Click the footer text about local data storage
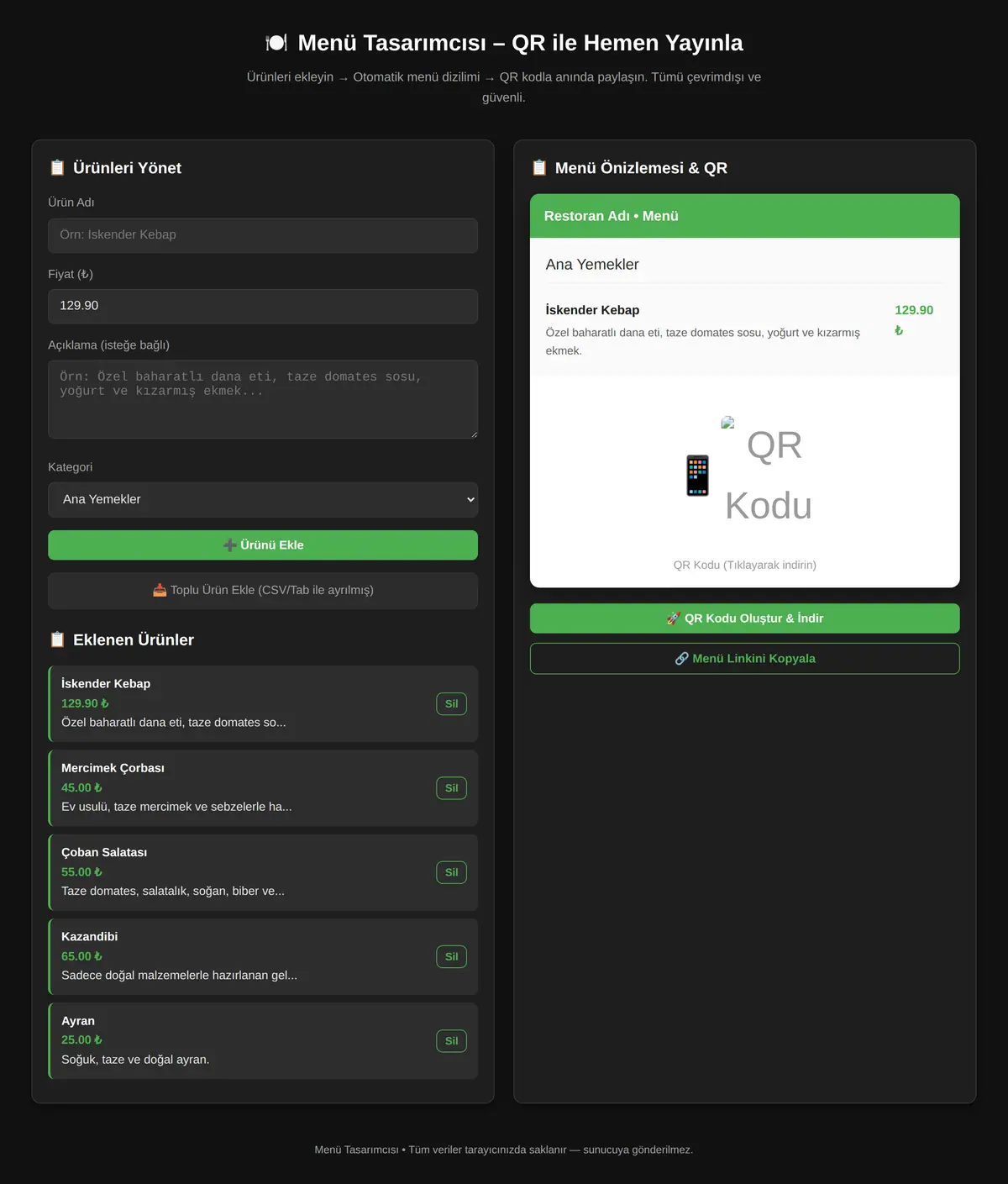1008x1184 pixels. [504, 1150]
